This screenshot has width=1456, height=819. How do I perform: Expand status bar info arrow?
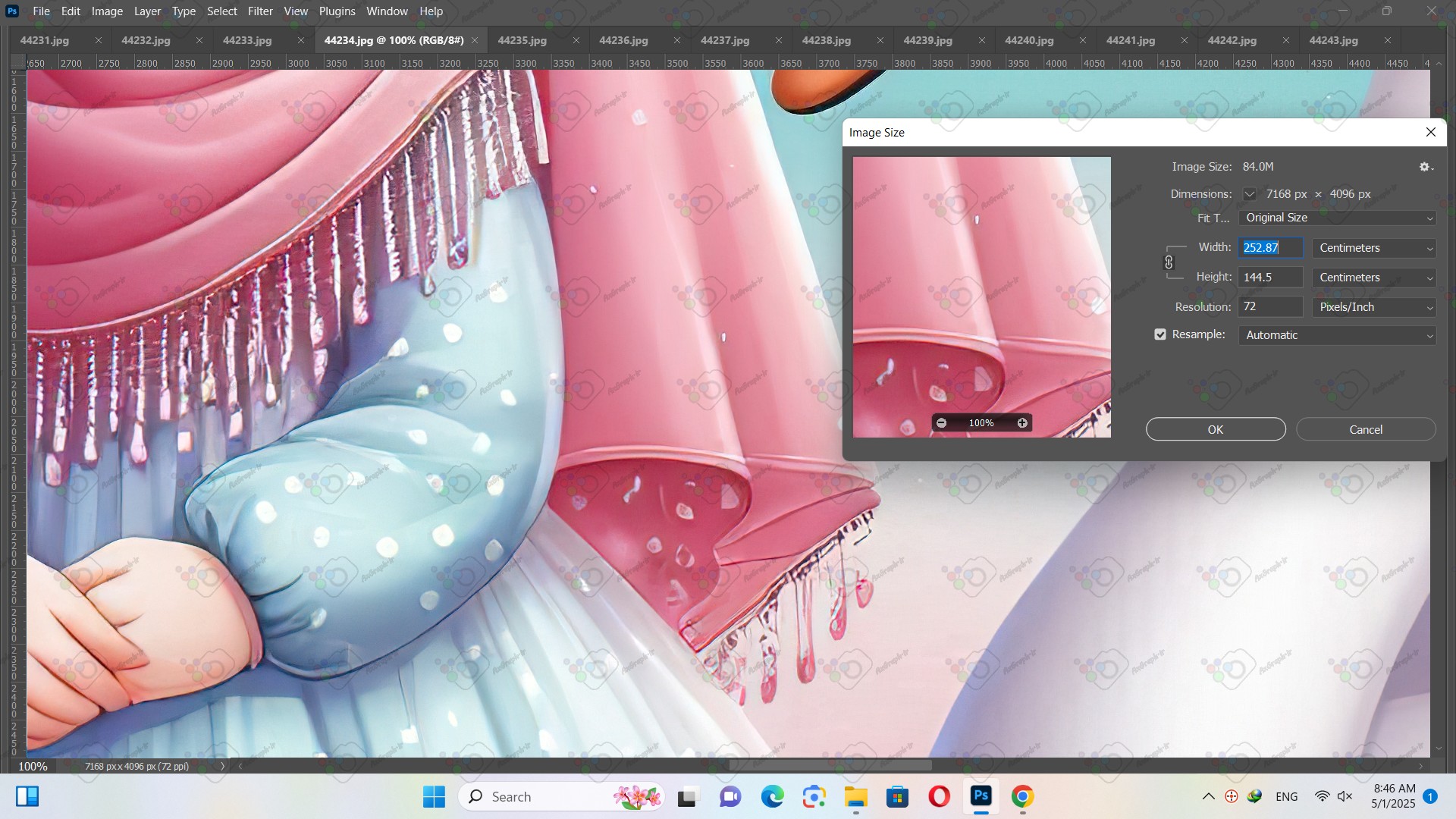[x=223, y=766]
